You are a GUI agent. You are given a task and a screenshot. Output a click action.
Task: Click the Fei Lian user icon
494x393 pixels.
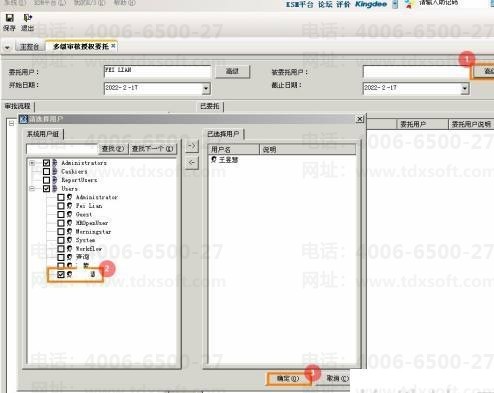[69, 206]
